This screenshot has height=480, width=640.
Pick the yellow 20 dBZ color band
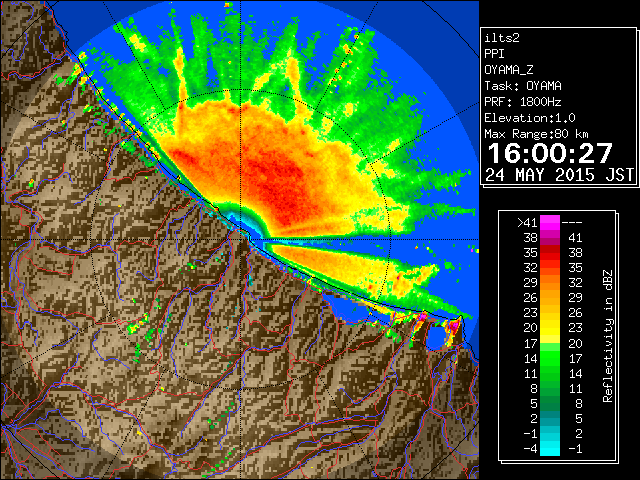pos(550,328)
